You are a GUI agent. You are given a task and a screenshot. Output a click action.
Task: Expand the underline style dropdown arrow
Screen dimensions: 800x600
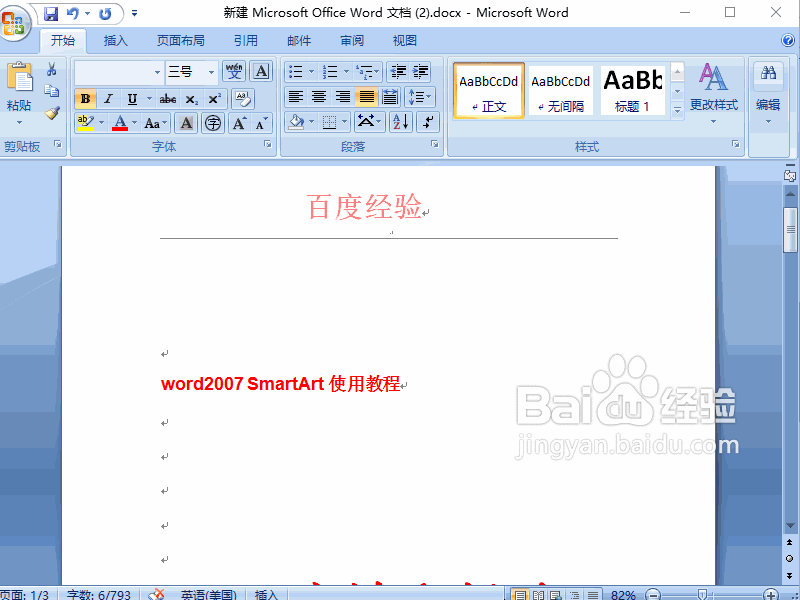click(x=149, y=98)
